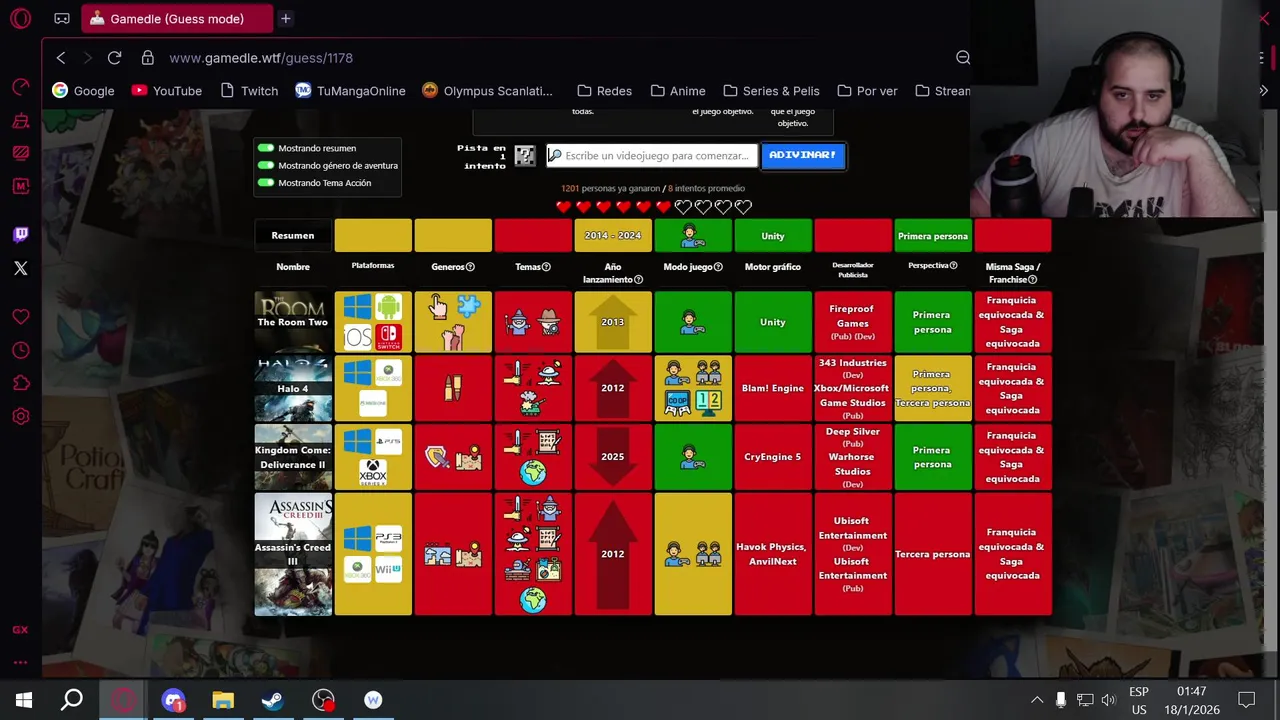
Task: Expand the Redes bookmarks folder
Action: click(604, 91)
